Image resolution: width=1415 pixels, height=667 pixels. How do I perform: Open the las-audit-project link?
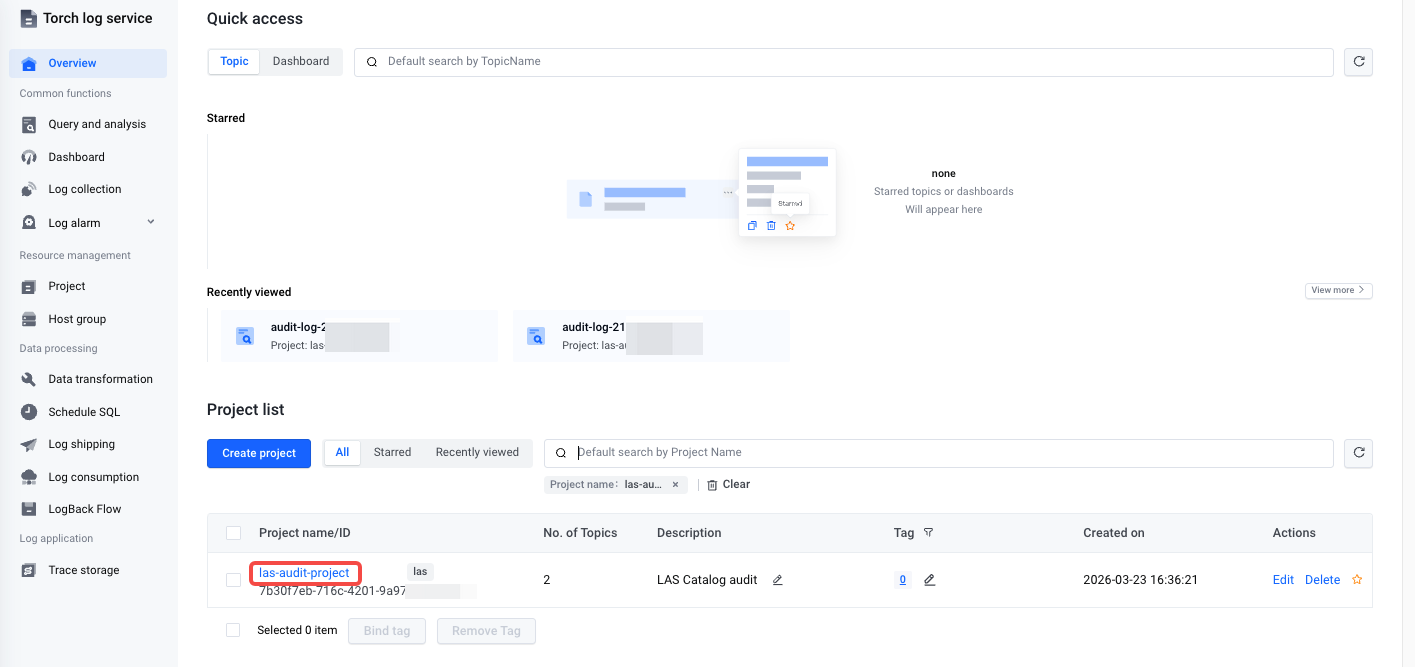tap(304, 573)
